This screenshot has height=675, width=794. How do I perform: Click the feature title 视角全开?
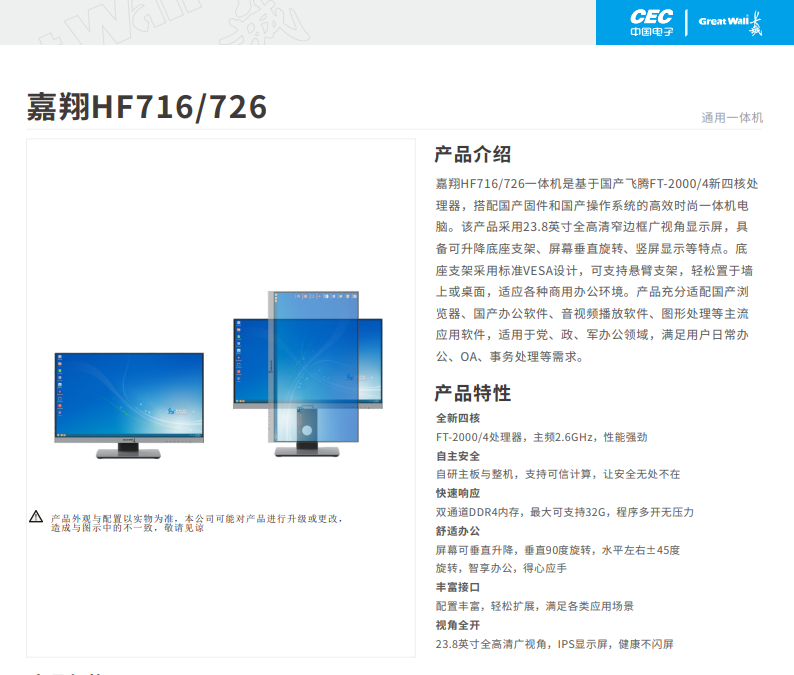pos(458,625)
